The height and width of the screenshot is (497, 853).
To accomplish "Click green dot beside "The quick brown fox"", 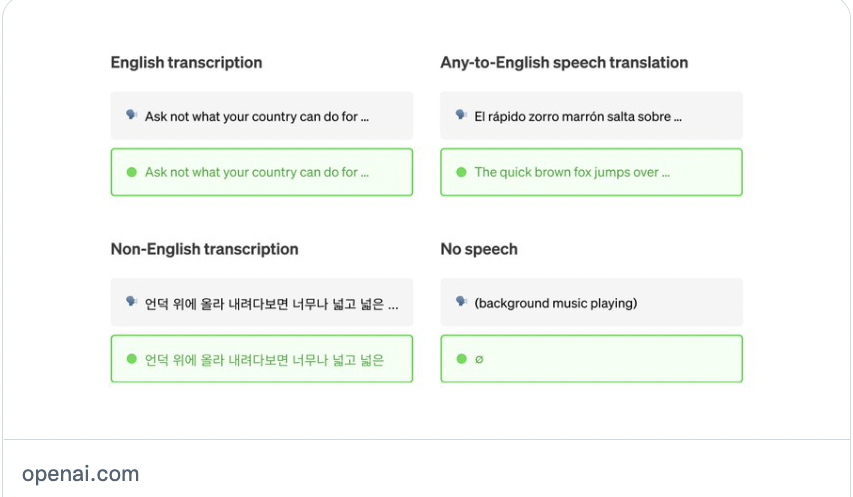I will pos(461,172).
